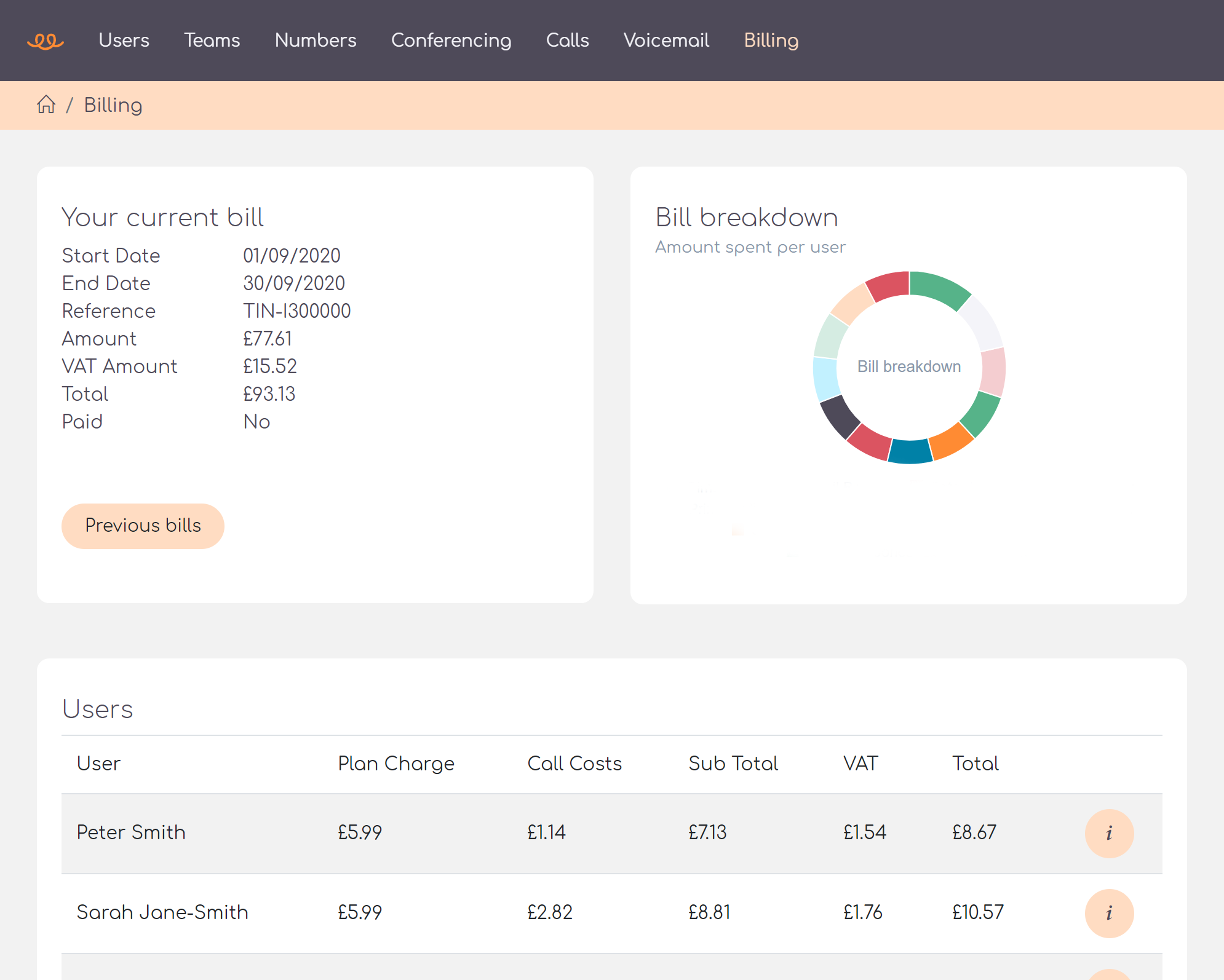Viewport: 1224px width, 980px height.
Task: Open details for Peter Smith's bill
Action: (x=1109, y=833)
